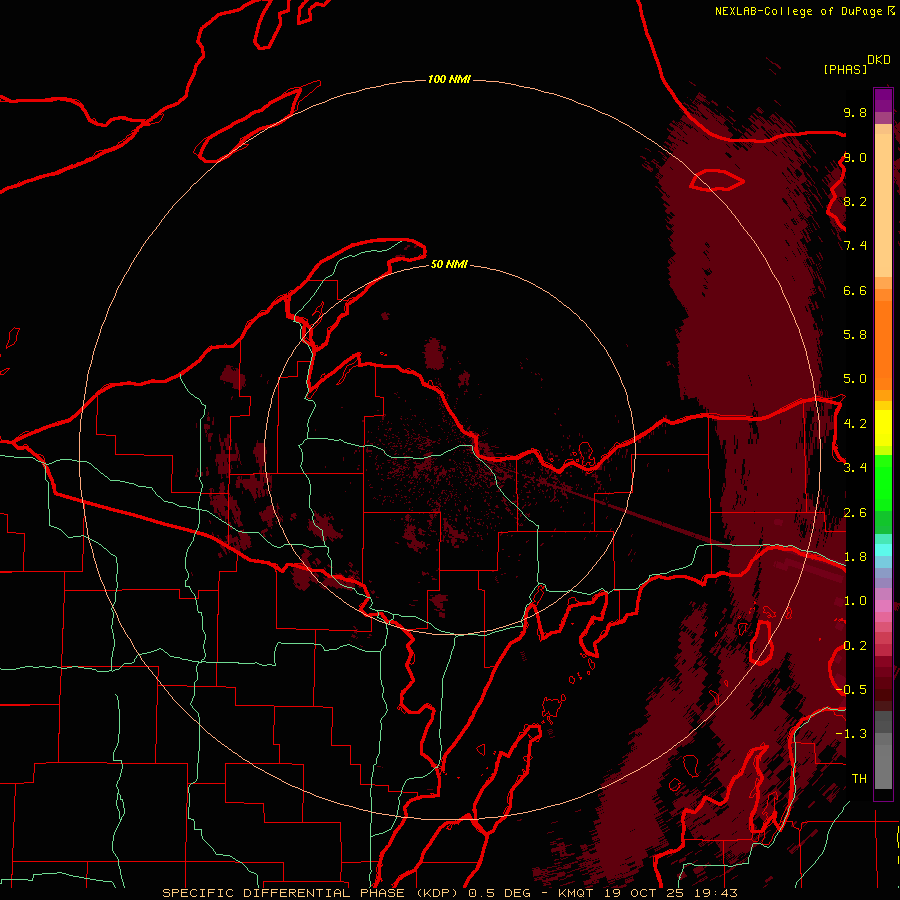Select the -1.3 scale value
Image resolution: width=900 pixels, height=900 pixels.
coord(851,734)
